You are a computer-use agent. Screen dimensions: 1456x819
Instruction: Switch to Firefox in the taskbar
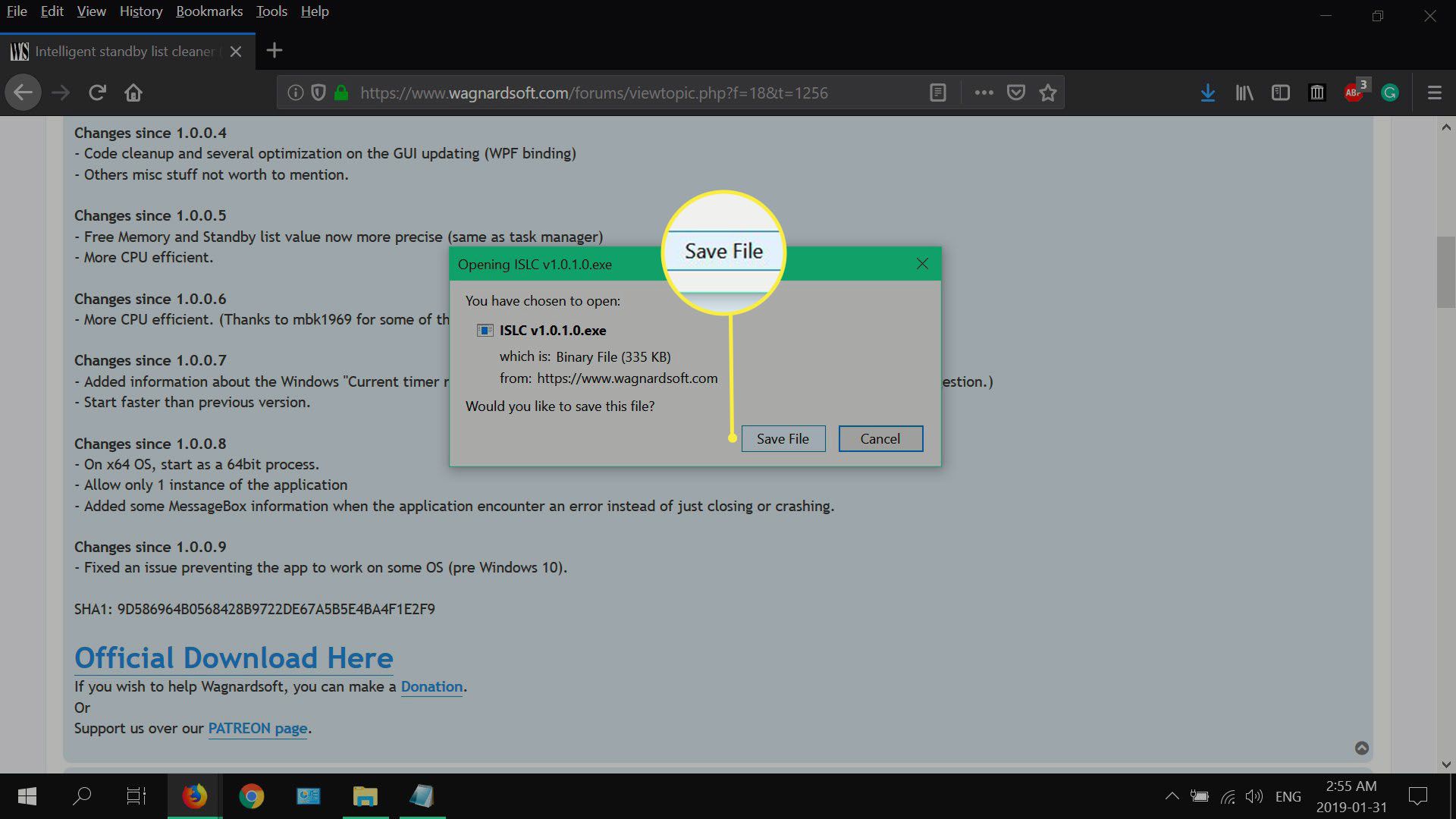coord(194,796)
